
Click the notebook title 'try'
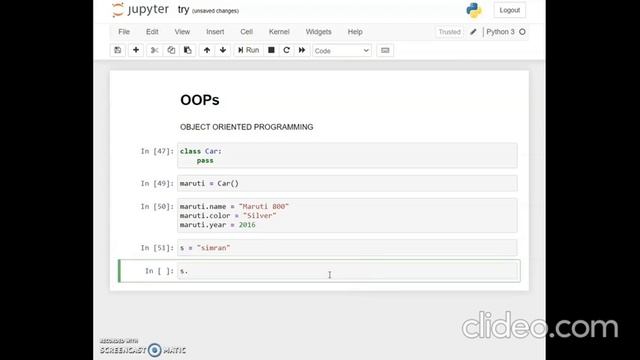pos(184,10)
